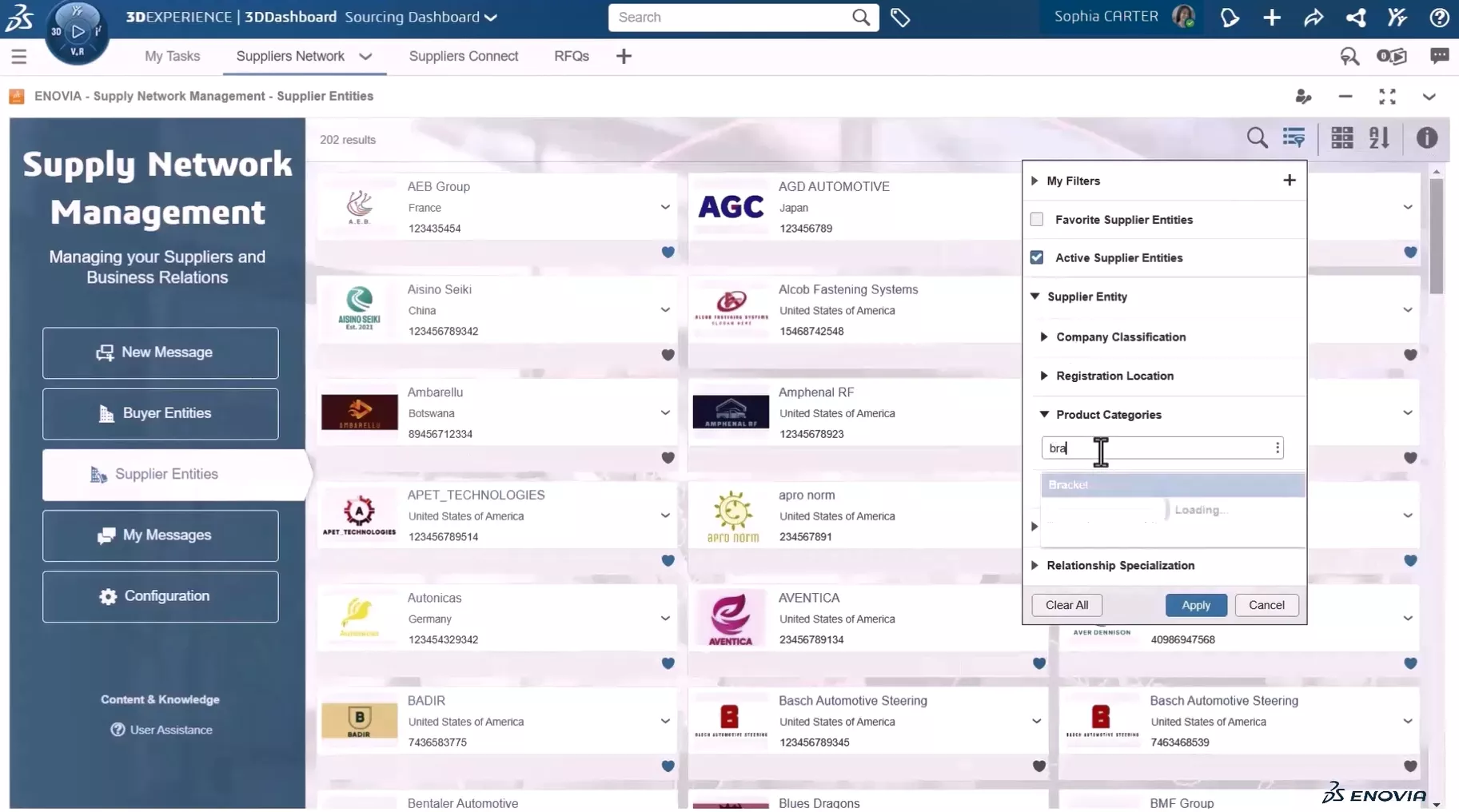The width and height of the screenshot is (1459, 812).
Task: Open the results search magnifier
Action: (x=1257, y=137)
